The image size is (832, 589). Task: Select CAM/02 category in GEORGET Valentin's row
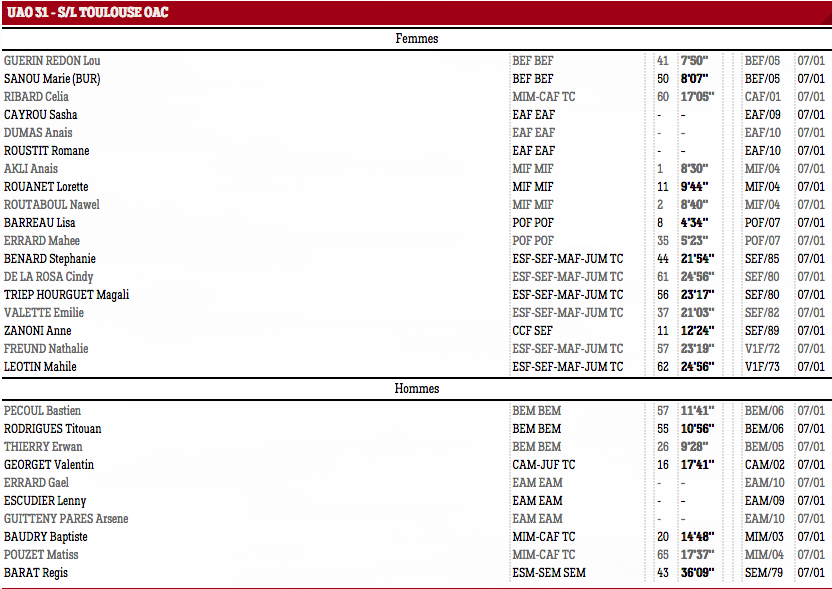[x=765, y=465]
